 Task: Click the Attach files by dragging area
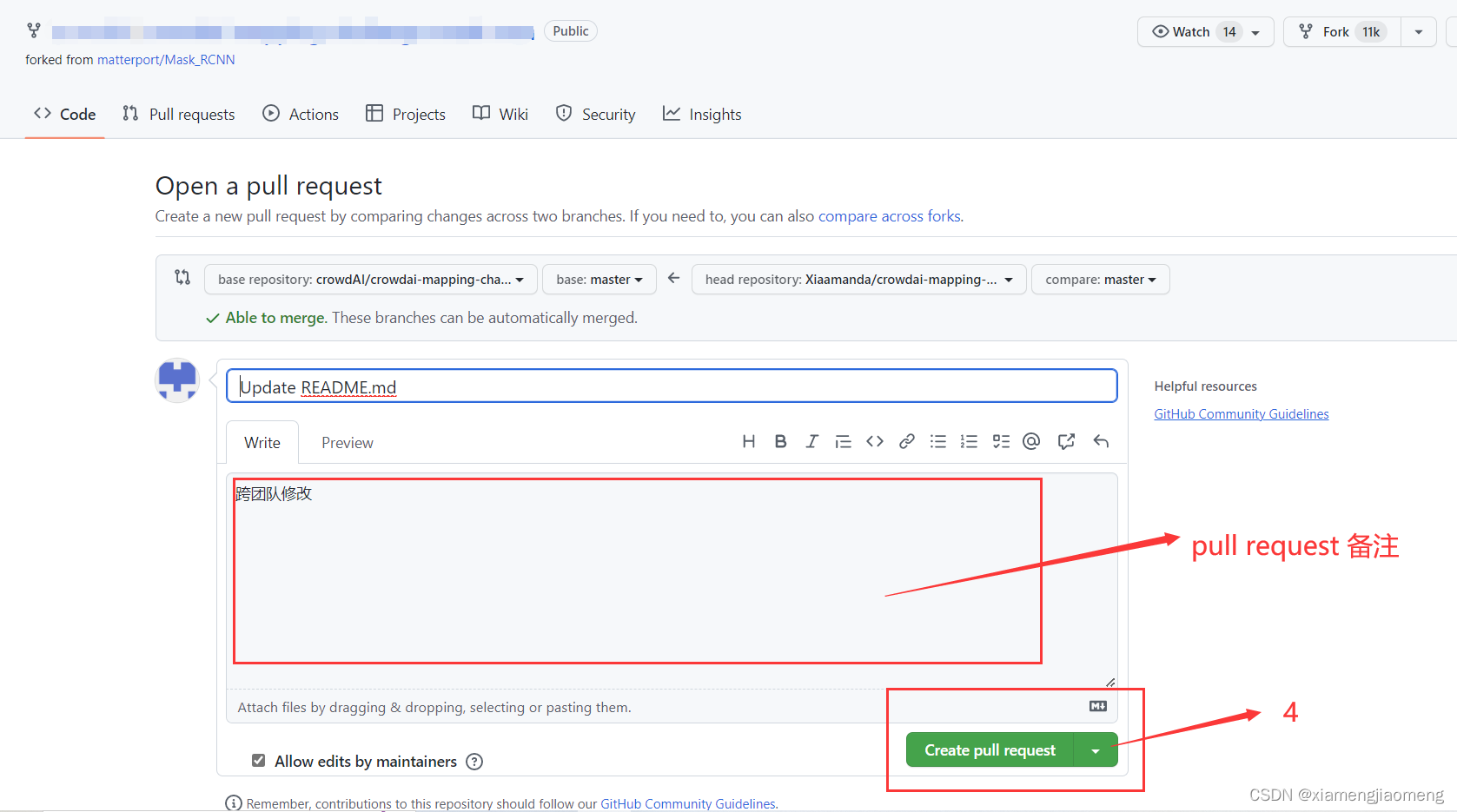(672, 707)
